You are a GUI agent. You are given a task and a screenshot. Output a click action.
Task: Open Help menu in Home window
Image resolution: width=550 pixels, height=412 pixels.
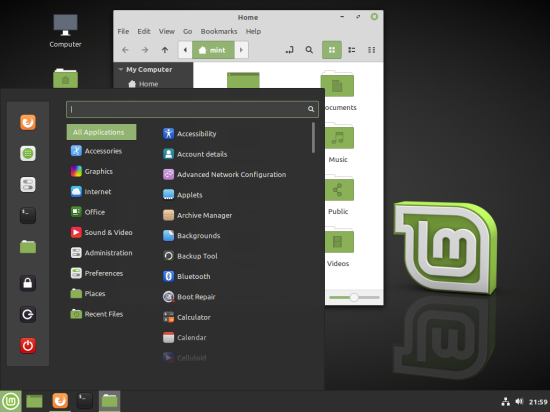(x=253, y=32)
